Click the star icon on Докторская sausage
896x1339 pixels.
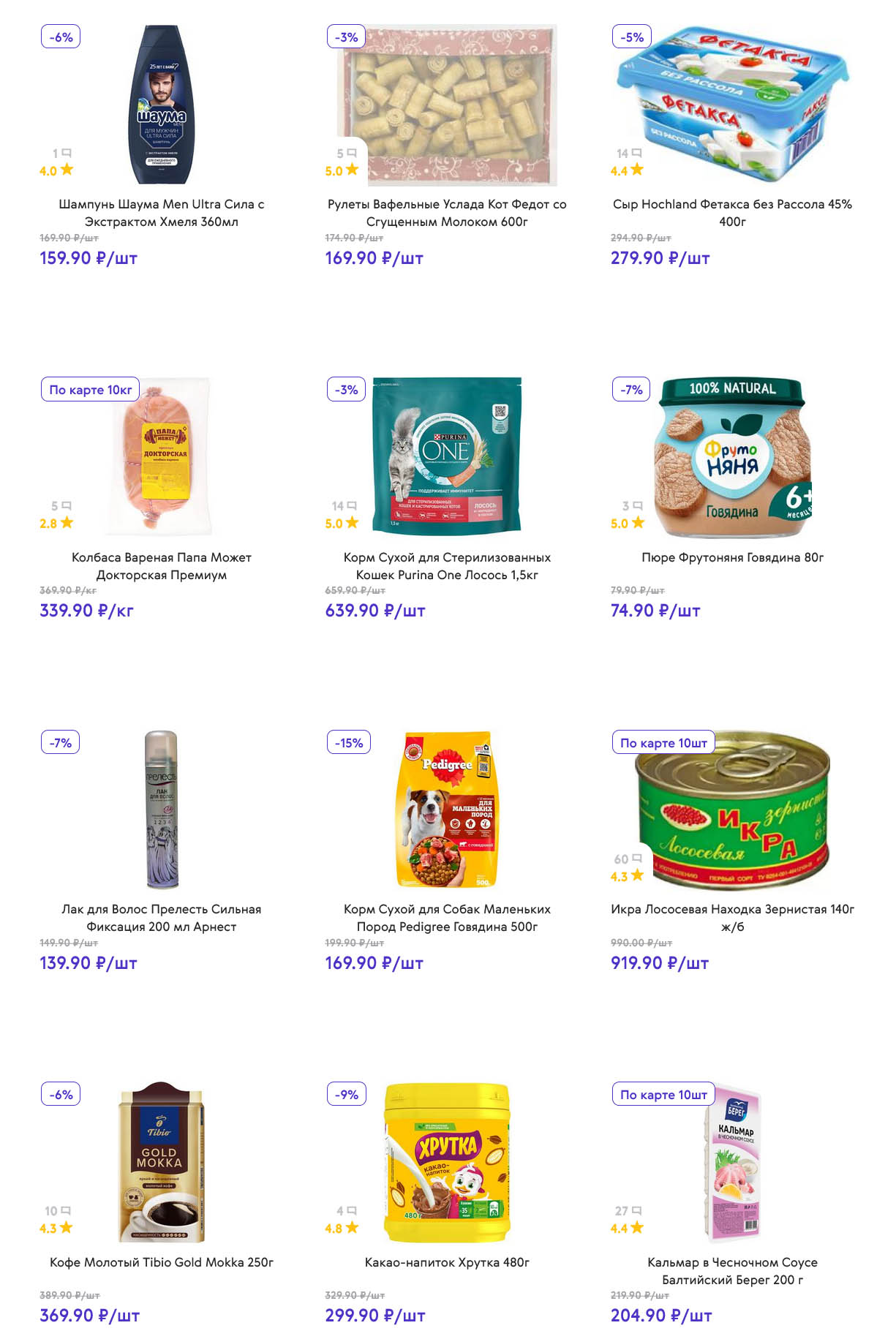(x=67, y=523)
